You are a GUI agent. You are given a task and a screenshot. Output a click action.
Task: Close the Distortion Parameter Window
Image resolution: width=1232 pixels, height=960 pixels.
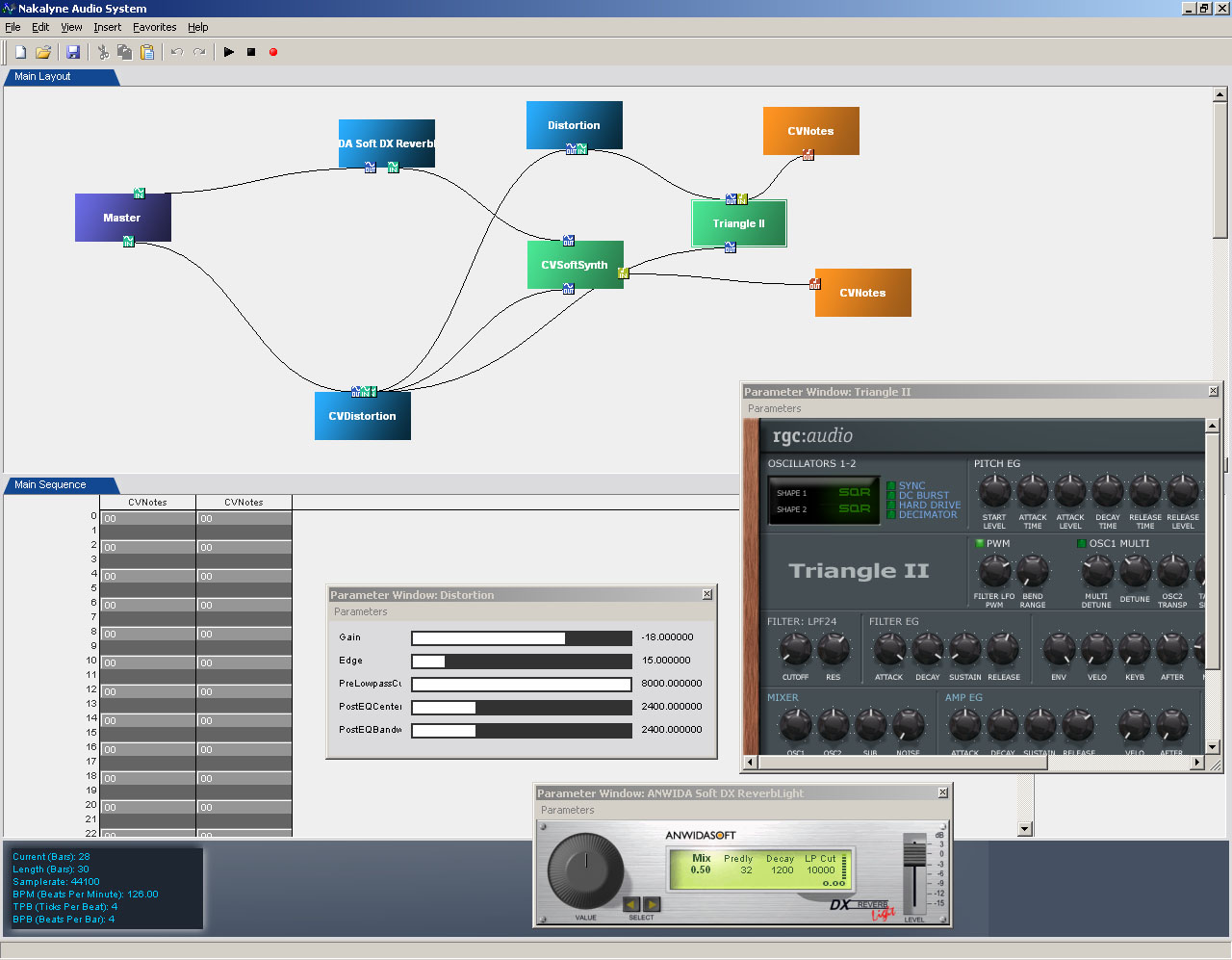coord(707,594)
